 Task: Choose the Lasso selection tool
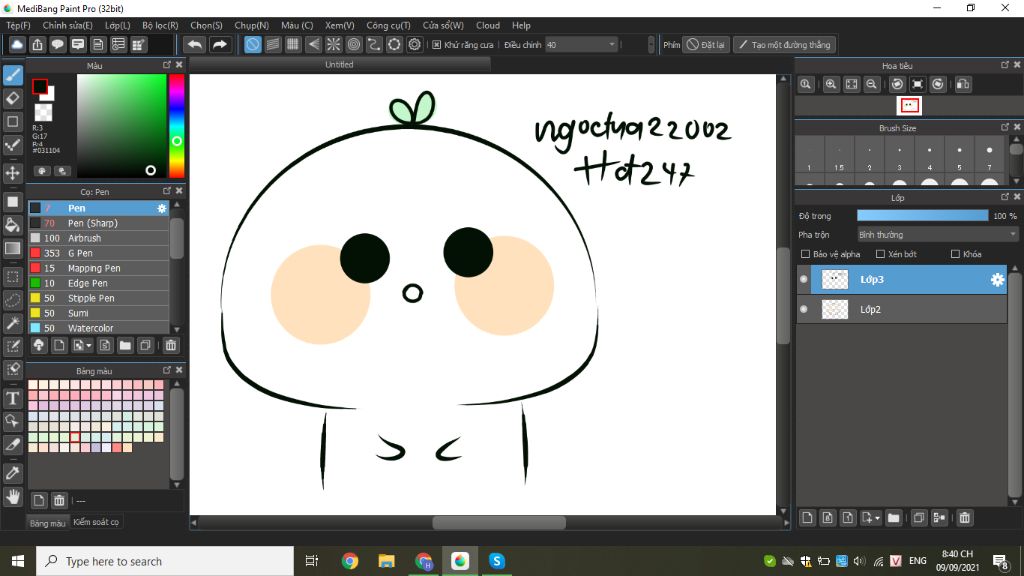(x=13, y=300)
